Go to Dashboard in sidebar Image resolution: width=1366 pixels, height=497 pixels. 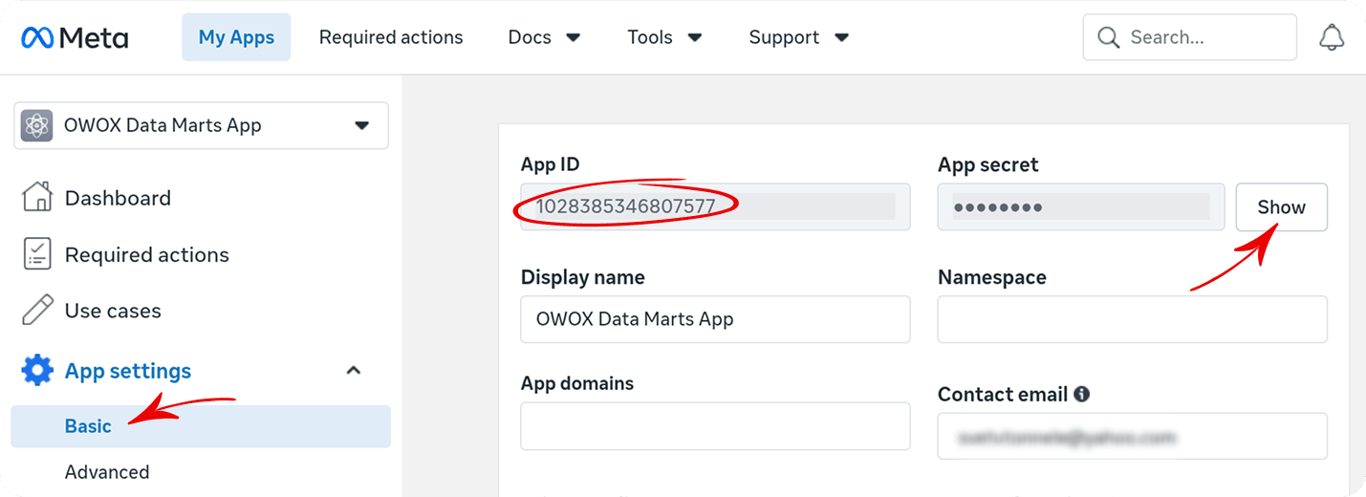[118, 198]
